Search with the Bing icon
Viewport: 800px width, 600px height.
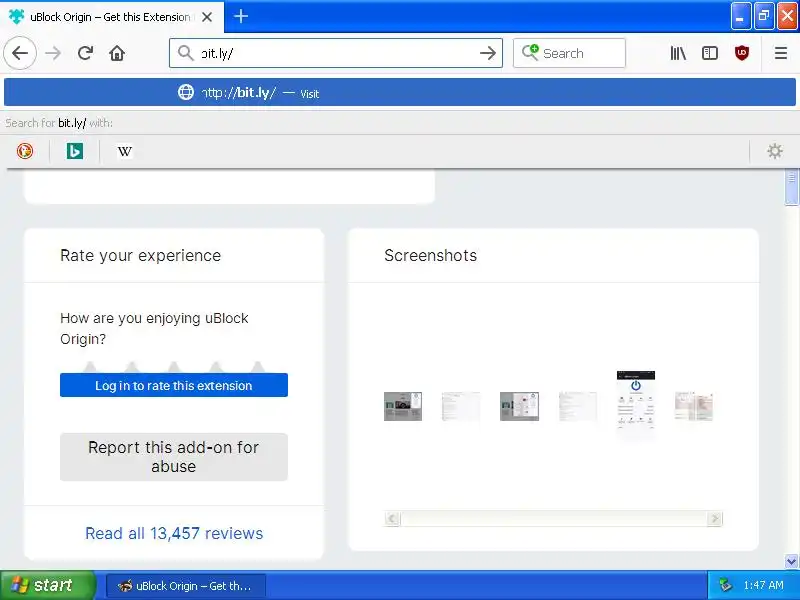[x=74, y=151]
